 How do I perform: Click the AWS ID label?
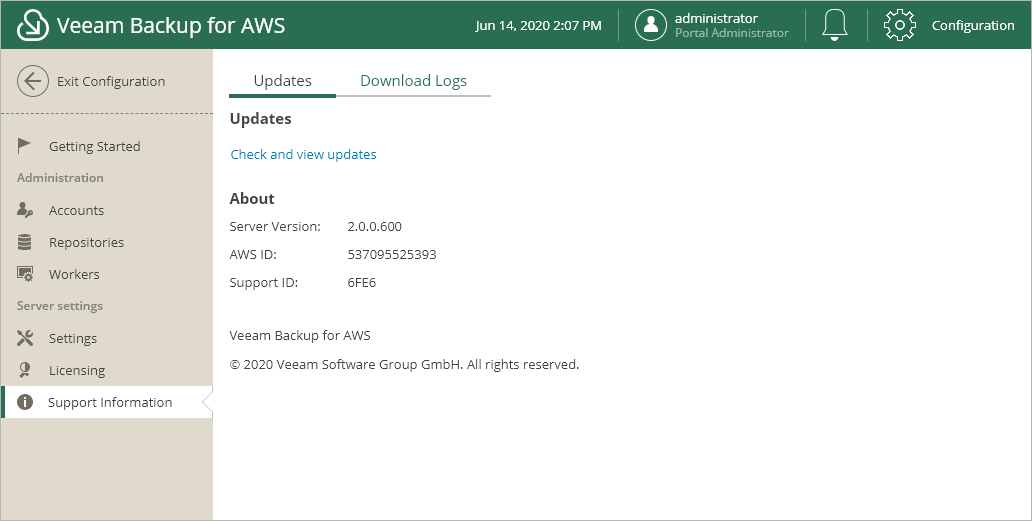pos(253,255)
